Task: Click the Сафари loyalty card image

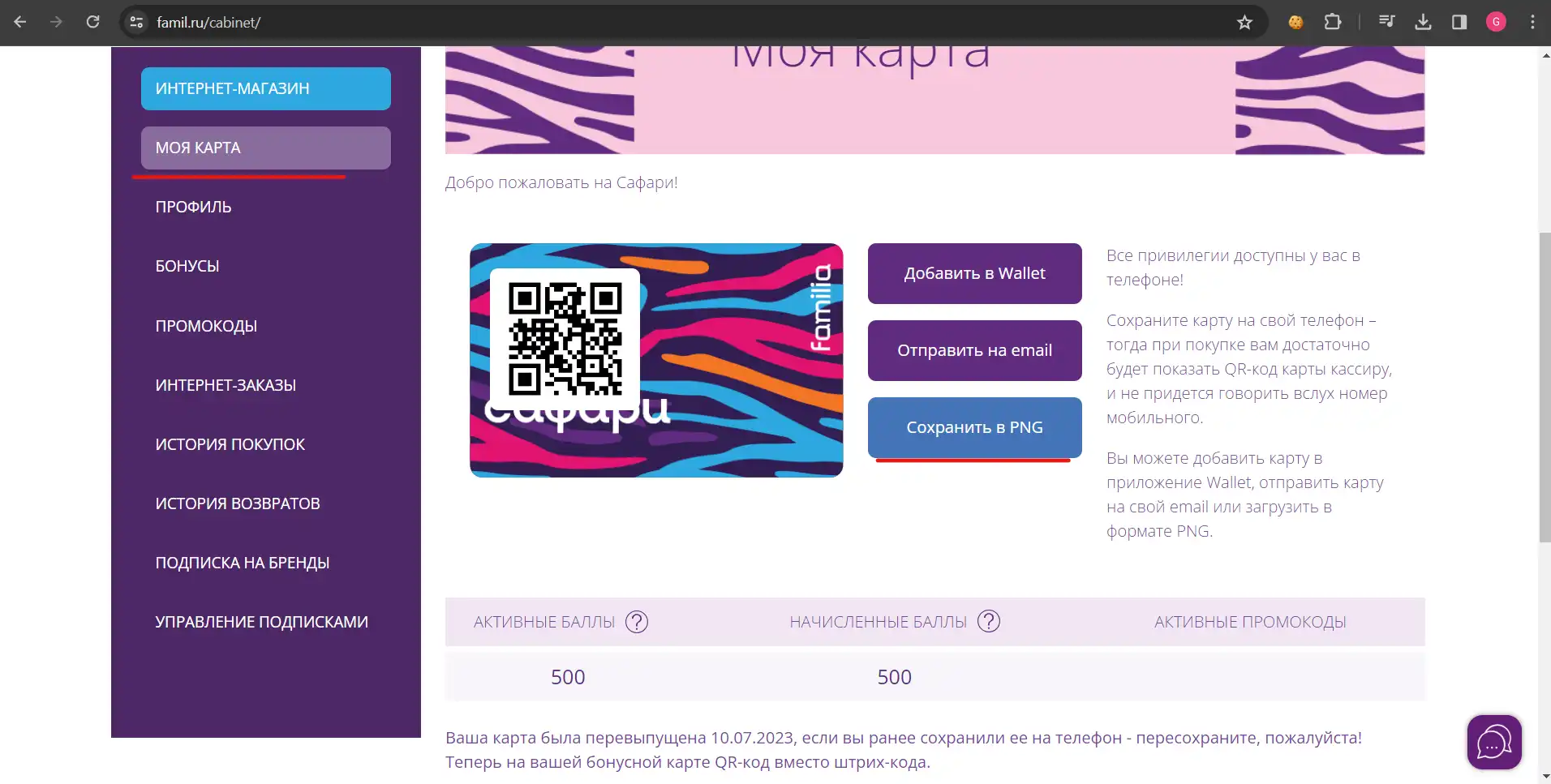Action: (x=656, y=360)
